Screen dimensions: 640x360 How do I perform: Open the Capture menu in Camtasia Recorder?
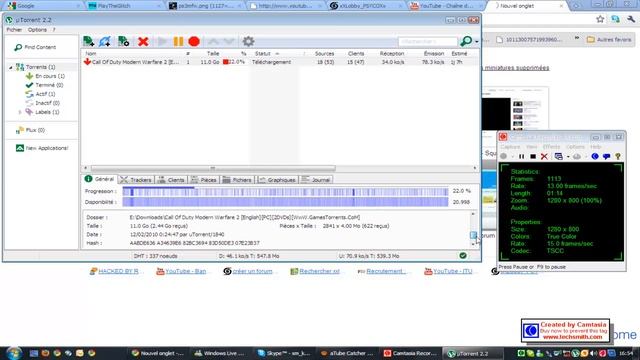pyautogui.click(x=510, y=147)
